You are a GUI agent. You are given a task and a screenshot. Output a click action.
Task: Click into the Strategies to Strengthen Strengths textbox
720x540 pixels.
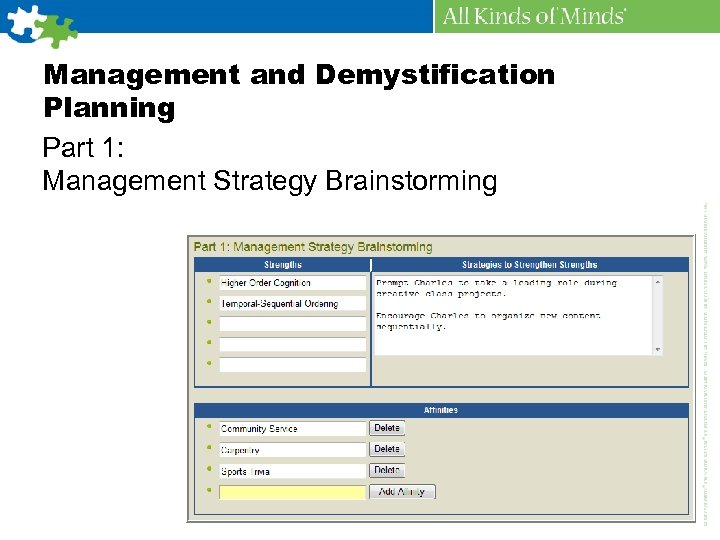(x=513, y=315)
